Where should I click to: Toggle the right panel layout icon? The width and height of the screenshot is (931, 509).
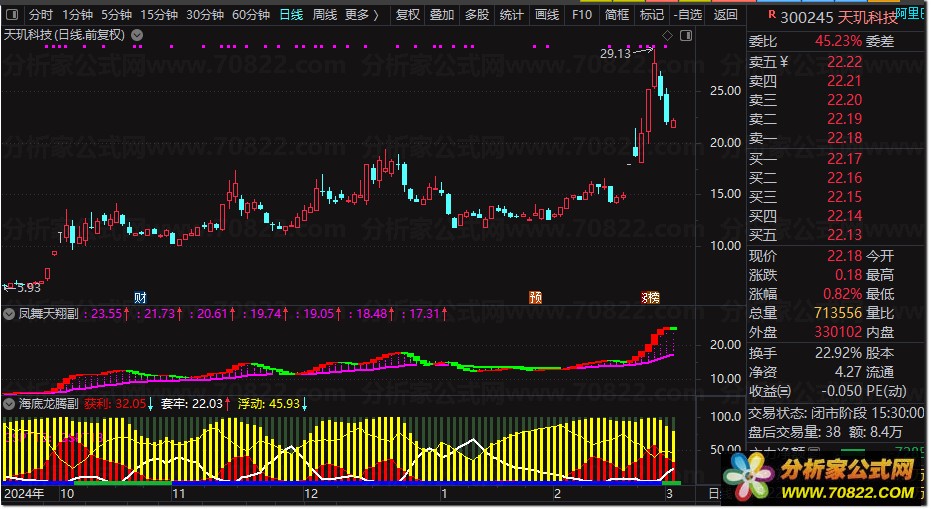click(x=686, y=36)
